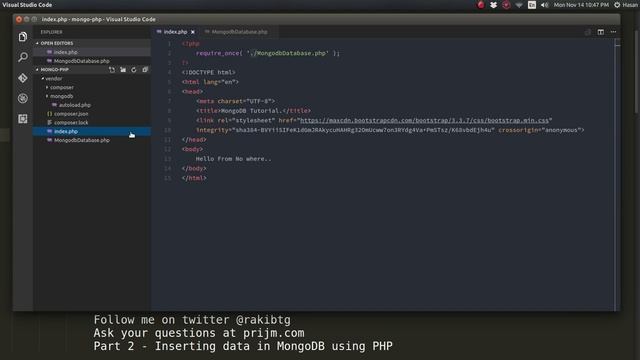
Task: Select index.php in the MONGO-PHP tree
Action: [92, 131]
